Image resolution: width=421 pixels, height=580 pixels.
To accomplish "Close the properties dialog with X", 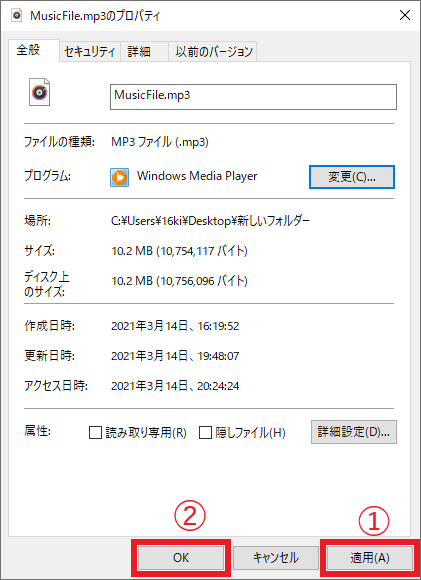I will [405, 16].
